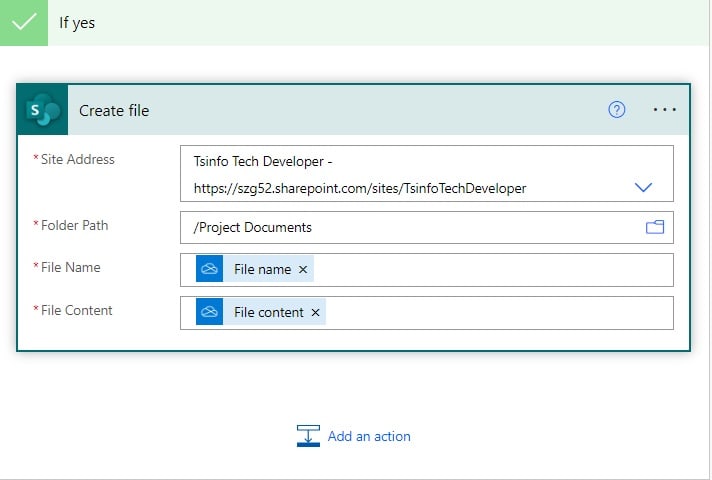Image resolution: width=712 pixels, height=480 pixels.
Task: Remove the File name dynamic token
Action: [x=303, y=269]
